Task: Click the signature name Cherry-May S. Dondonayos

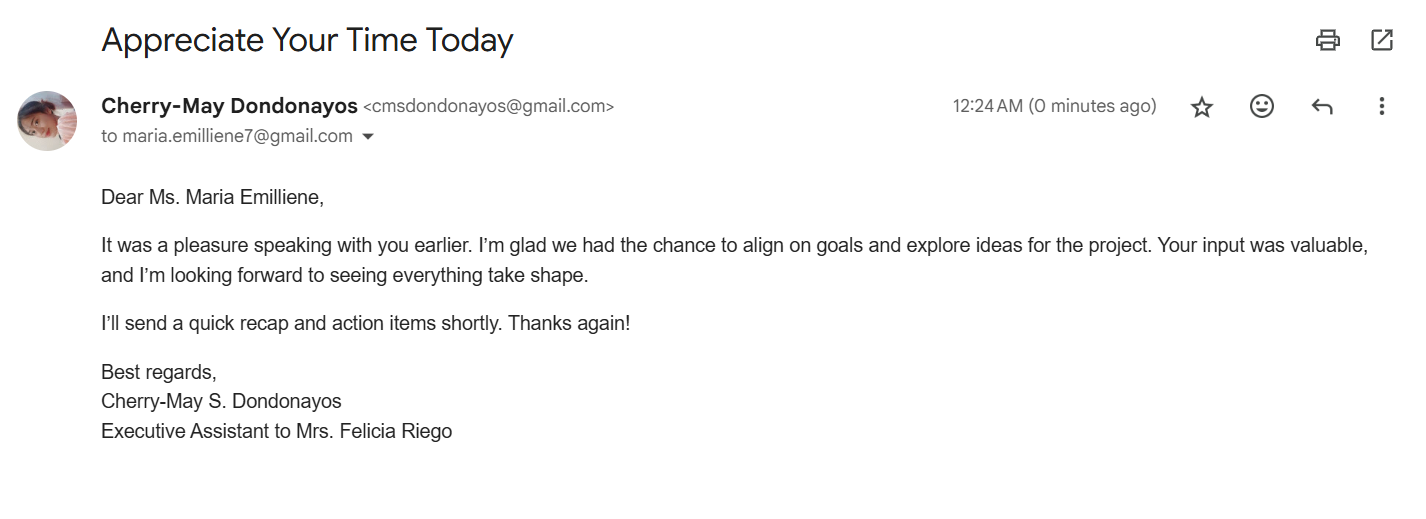Action: (221, 402)
